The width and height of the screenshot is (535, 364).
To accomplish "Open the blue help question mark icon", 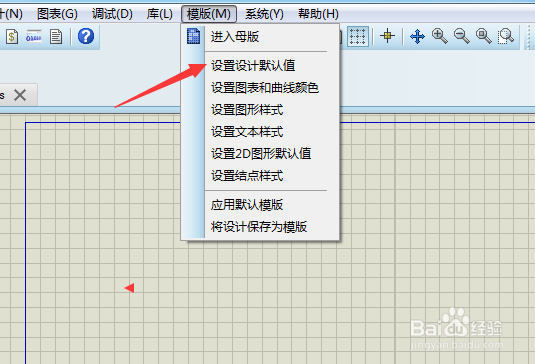I will [86, 36].
